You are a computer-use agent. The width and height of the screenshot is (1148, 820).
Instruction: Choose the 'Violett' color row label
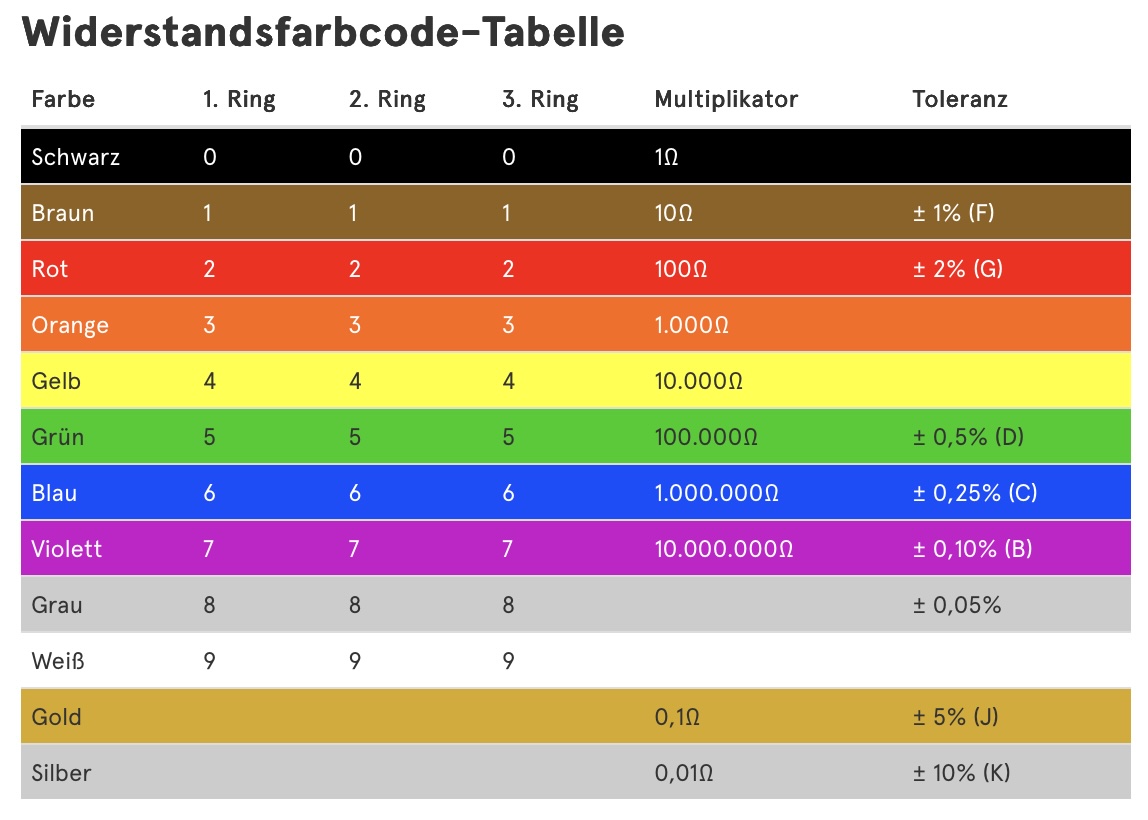67,549
